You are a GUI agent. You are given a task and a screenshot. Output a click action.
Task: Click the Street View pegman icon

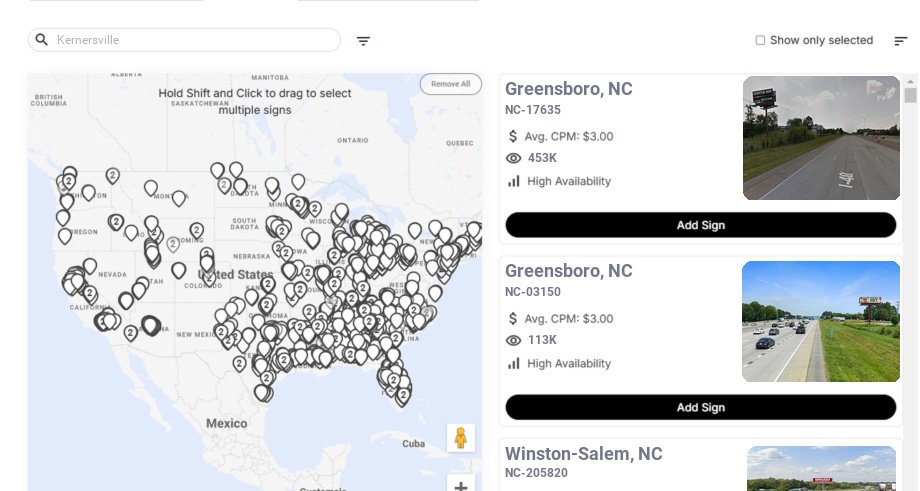click(460, 438)
